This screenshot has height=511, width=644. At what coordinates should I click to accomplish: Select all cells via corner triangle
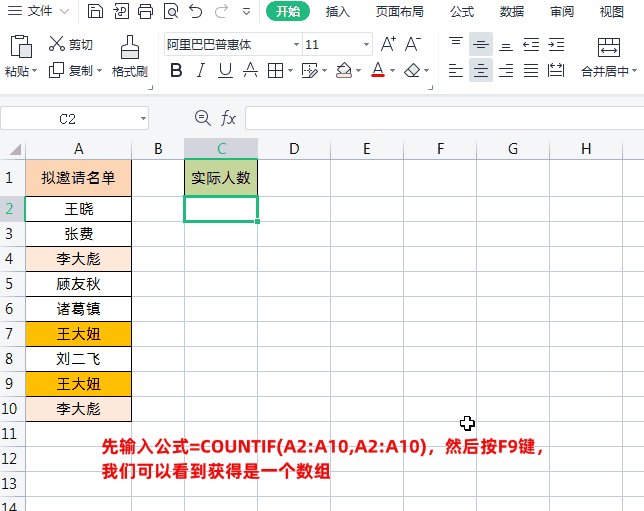(x=15, y=149)
